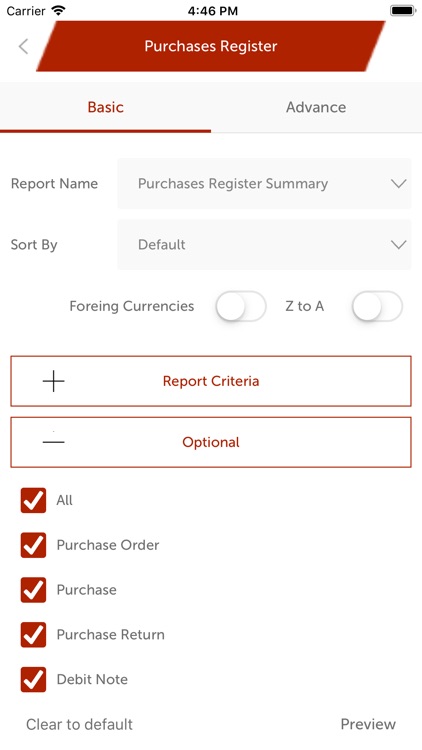Uncheck the Purchase Order checkbox
Image resolution: width=422 pixels, height=750 pixels.
[x=33, y=545]
